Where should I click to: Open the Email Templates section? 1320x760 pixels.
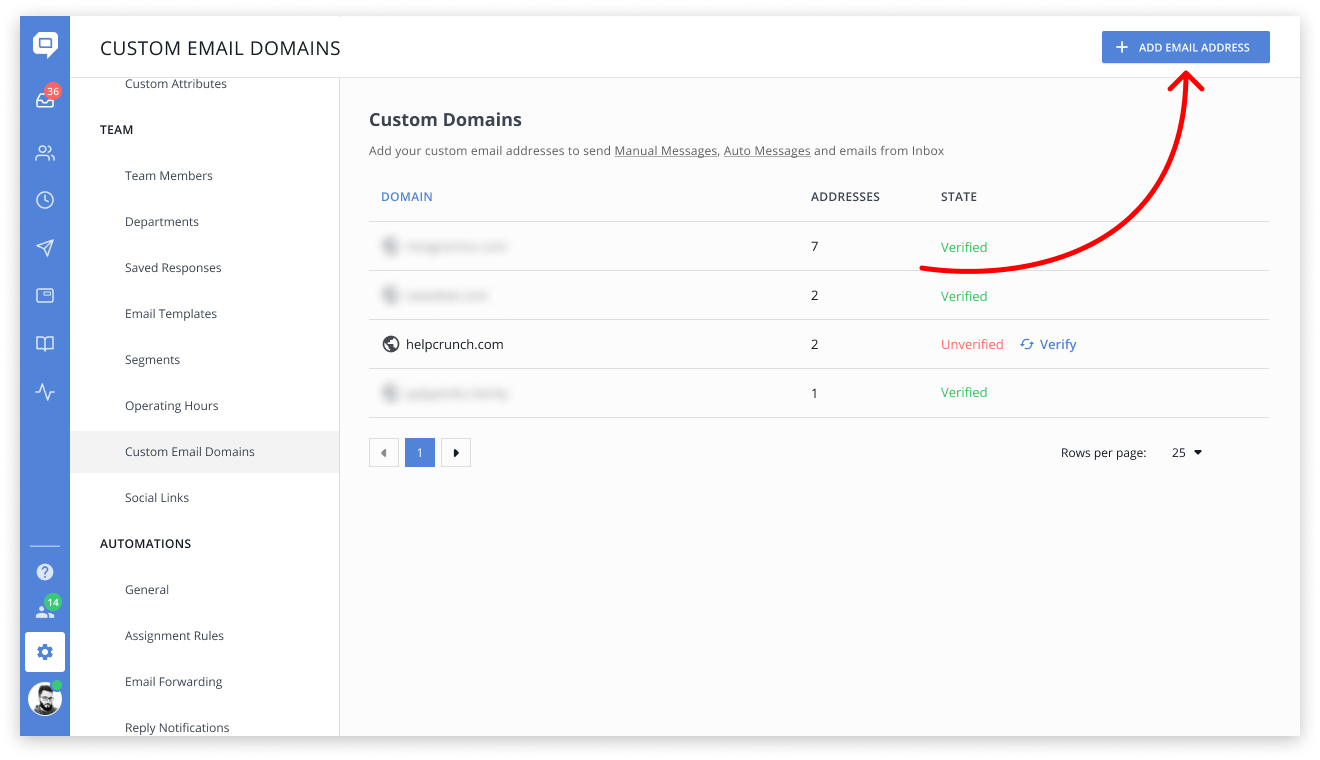(170, 313)
